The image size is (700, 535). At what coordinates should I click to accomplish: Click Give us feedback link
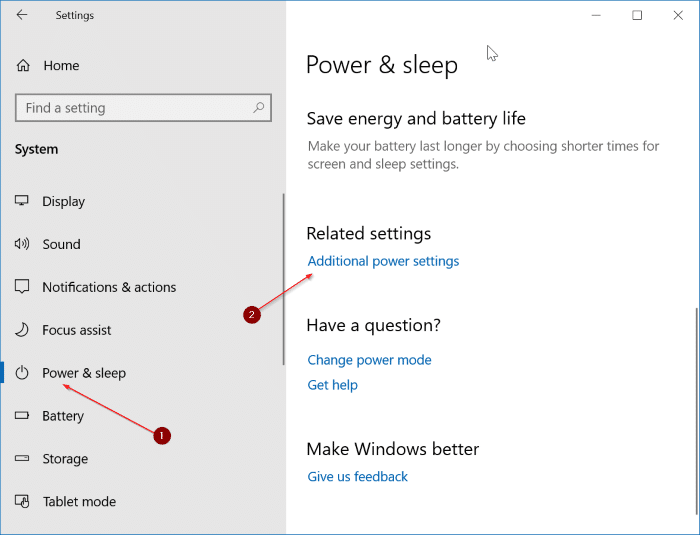point(357,476)
